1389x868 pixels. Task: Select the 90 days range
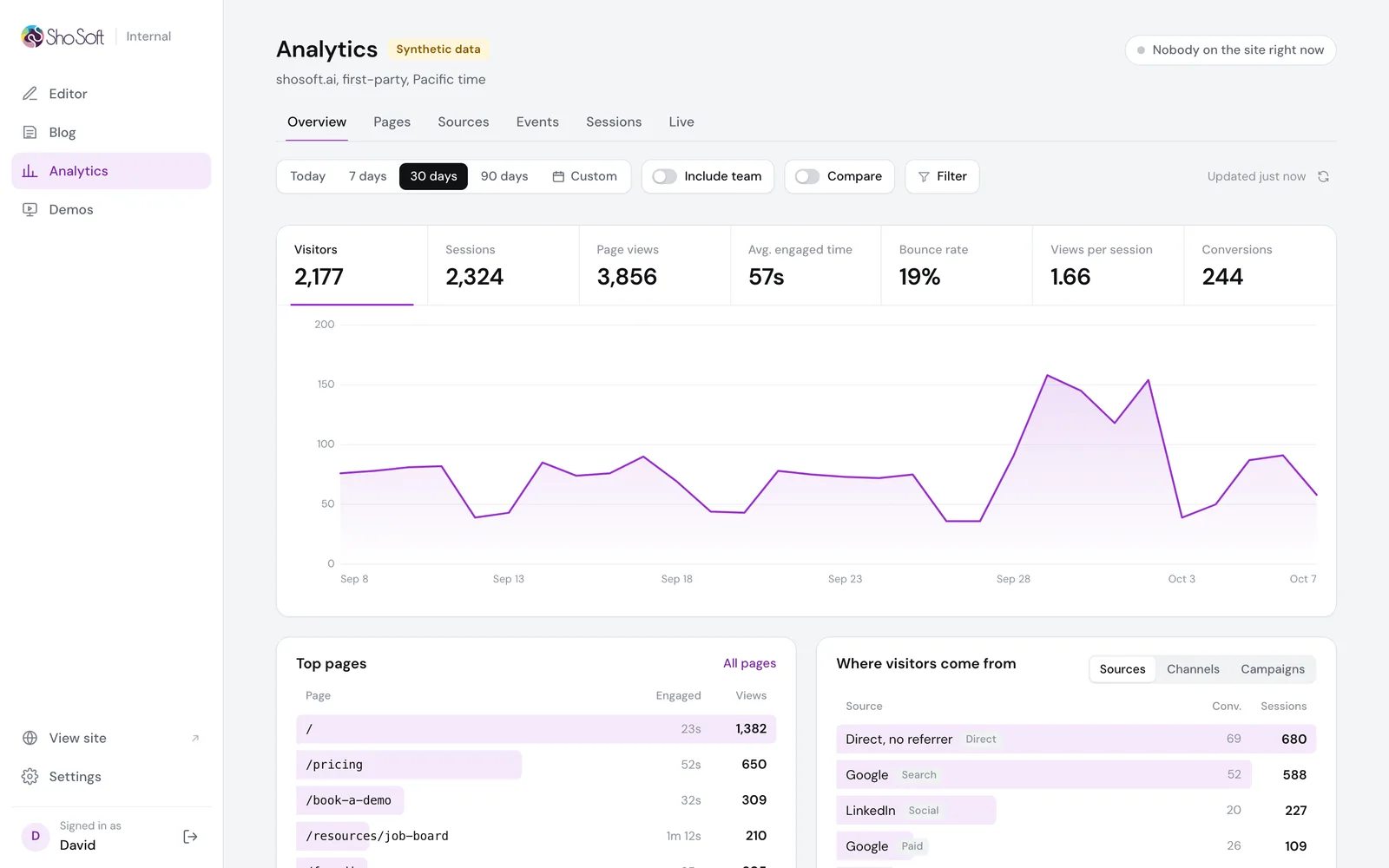(504, 176)
